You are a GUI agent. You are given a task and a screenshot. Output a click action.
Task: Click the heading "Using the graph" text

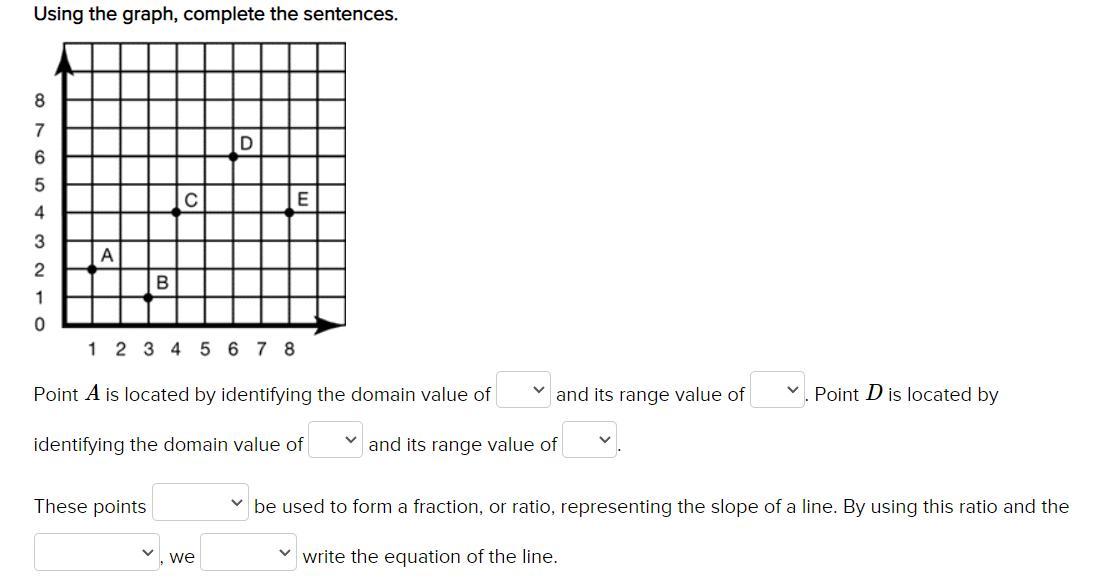click(x=215, y=14)
